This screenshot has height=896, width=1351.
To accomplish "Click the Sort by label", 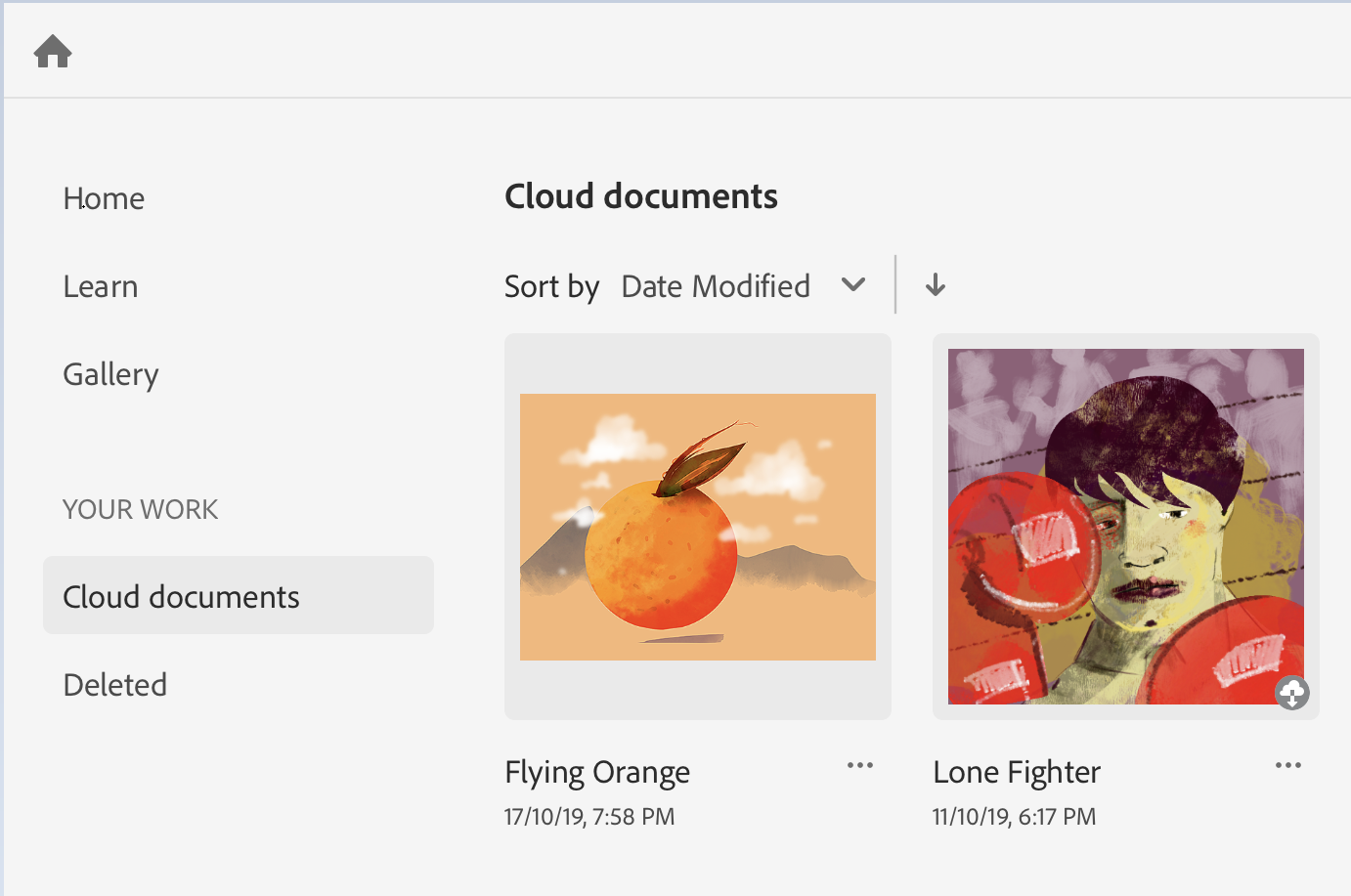I will click(x=551, y=287).
